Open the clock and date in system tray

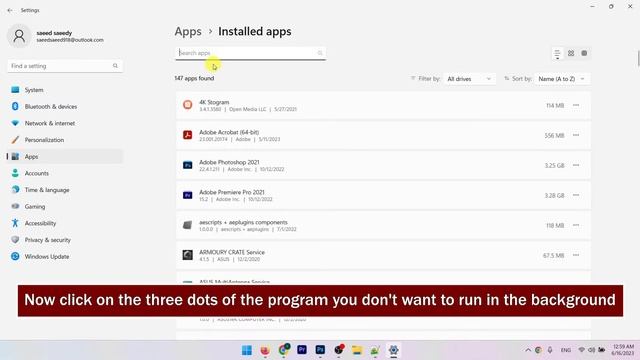[623, 350]
